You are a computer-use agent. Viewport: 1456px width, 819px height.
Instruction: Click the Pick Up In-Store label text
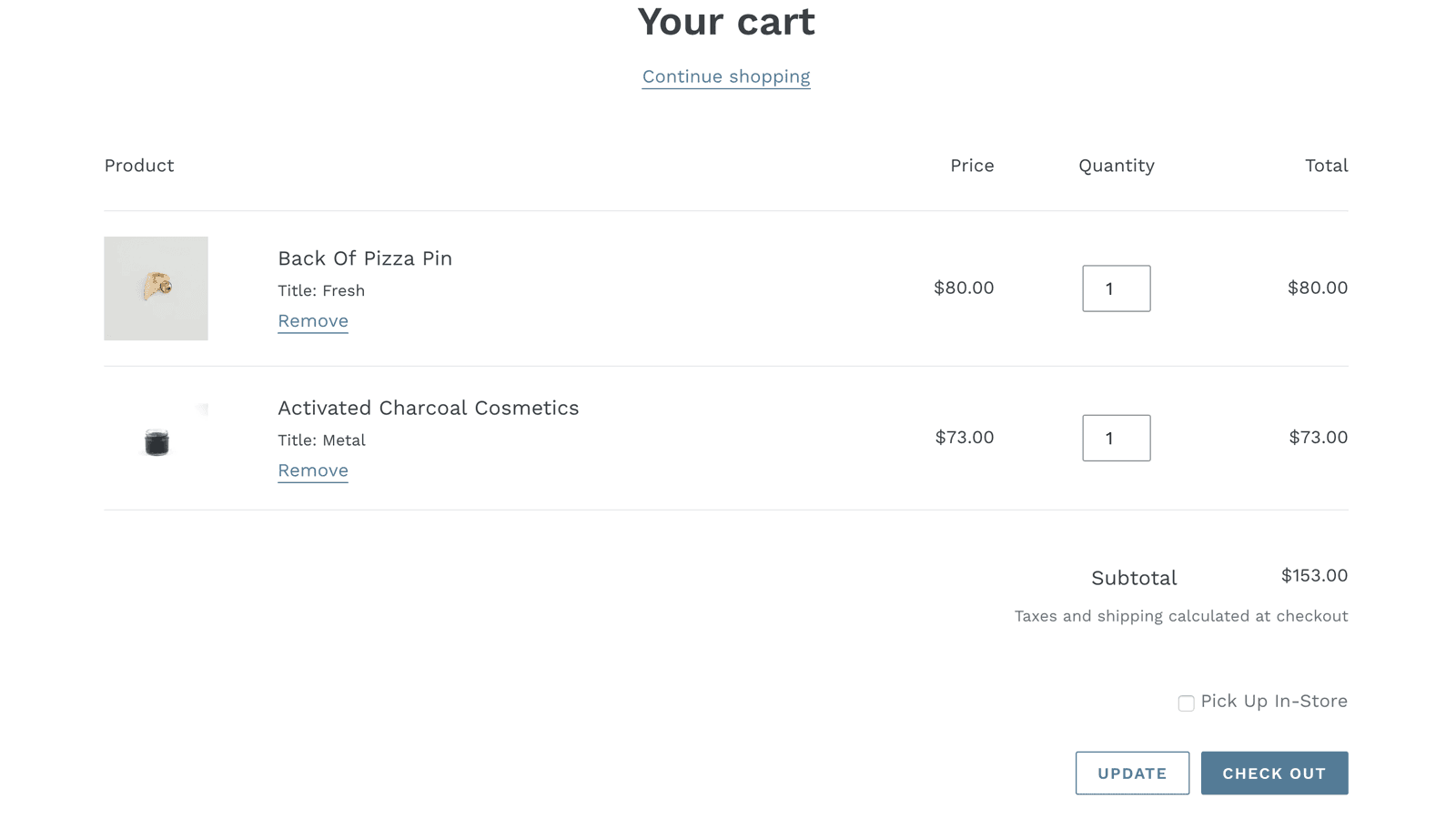click(1273, 702)
